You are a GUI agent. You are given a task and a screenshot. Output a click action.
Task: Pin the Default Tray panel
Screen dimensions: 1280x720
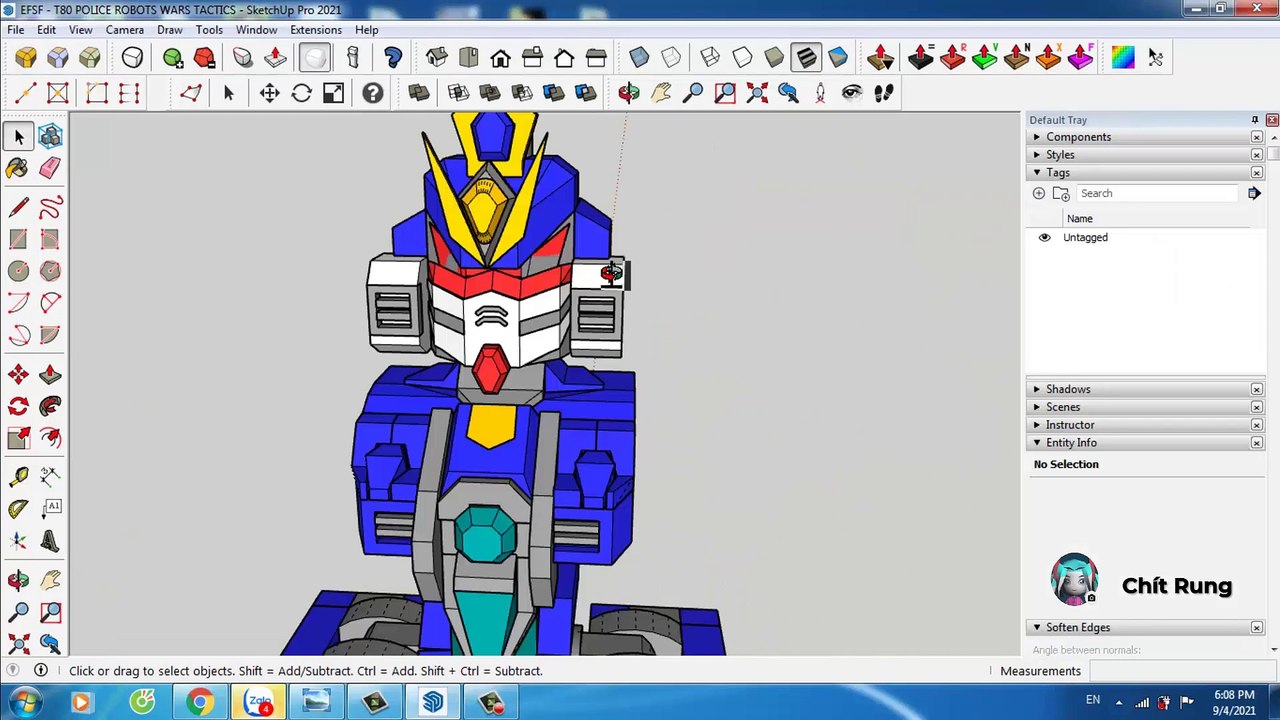click(x=1255, y=120)
